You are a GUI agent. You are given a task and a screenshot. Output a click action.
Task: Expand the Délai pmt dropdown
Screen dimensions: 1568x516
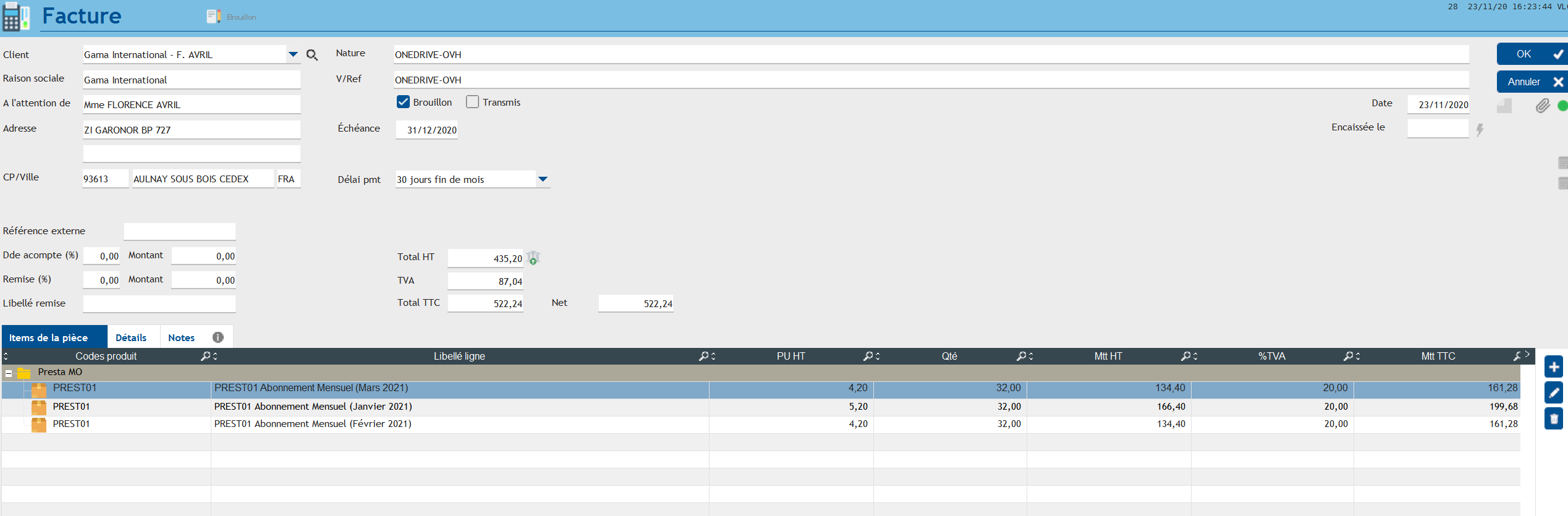tap(543, 179)
